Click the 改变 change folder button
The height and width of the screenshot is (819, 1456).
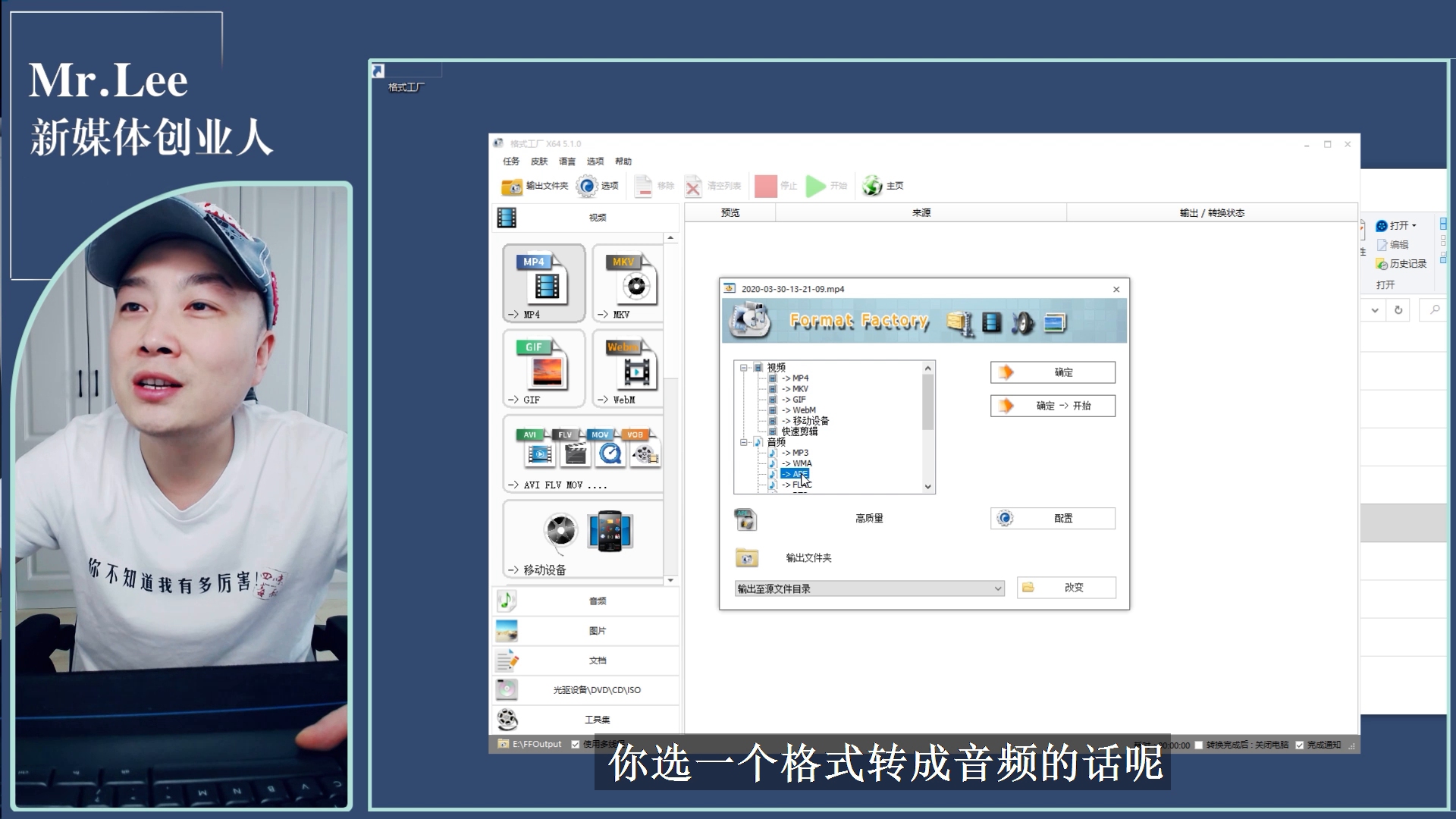1066,588
